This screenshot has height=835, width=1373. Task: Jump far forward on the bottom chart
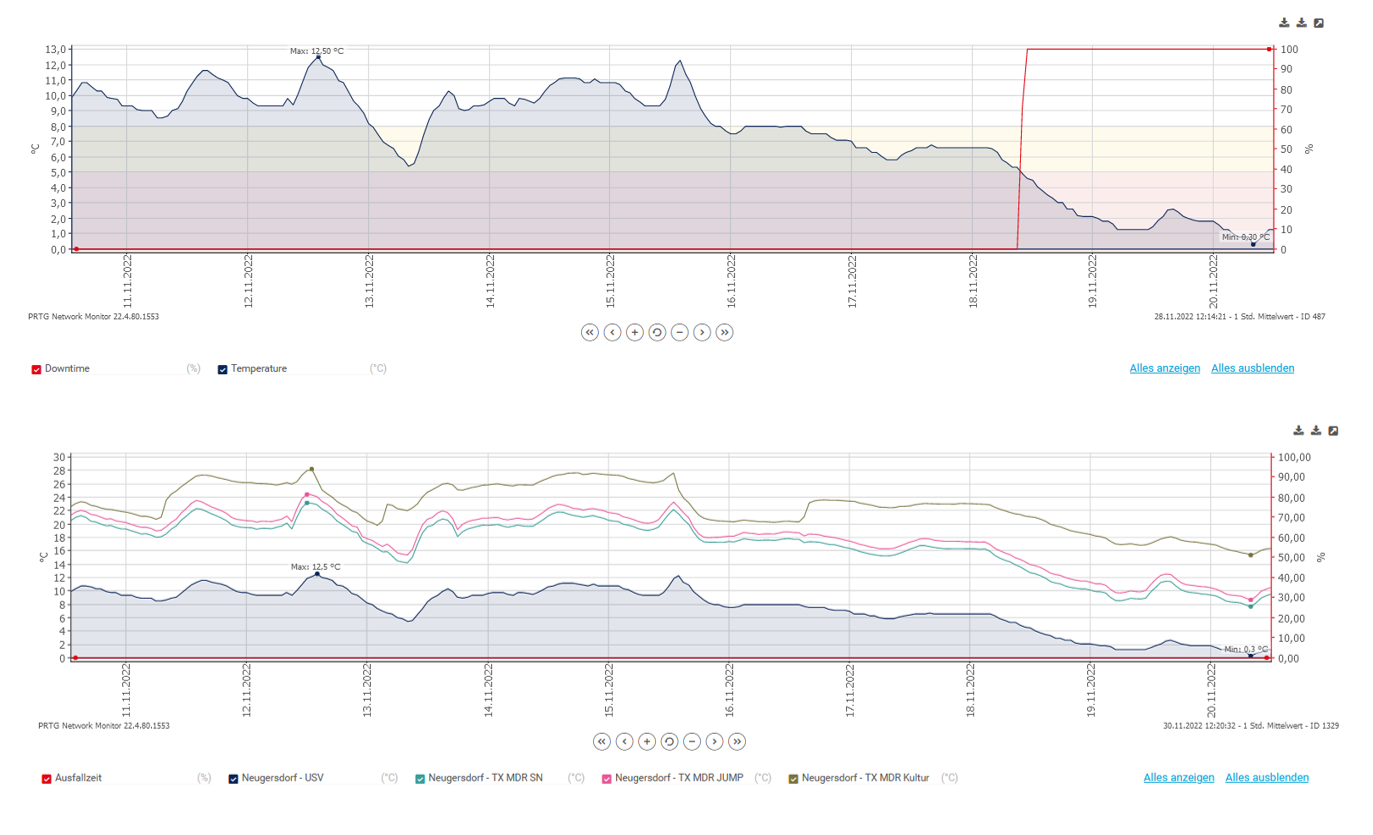coord(737,742)
